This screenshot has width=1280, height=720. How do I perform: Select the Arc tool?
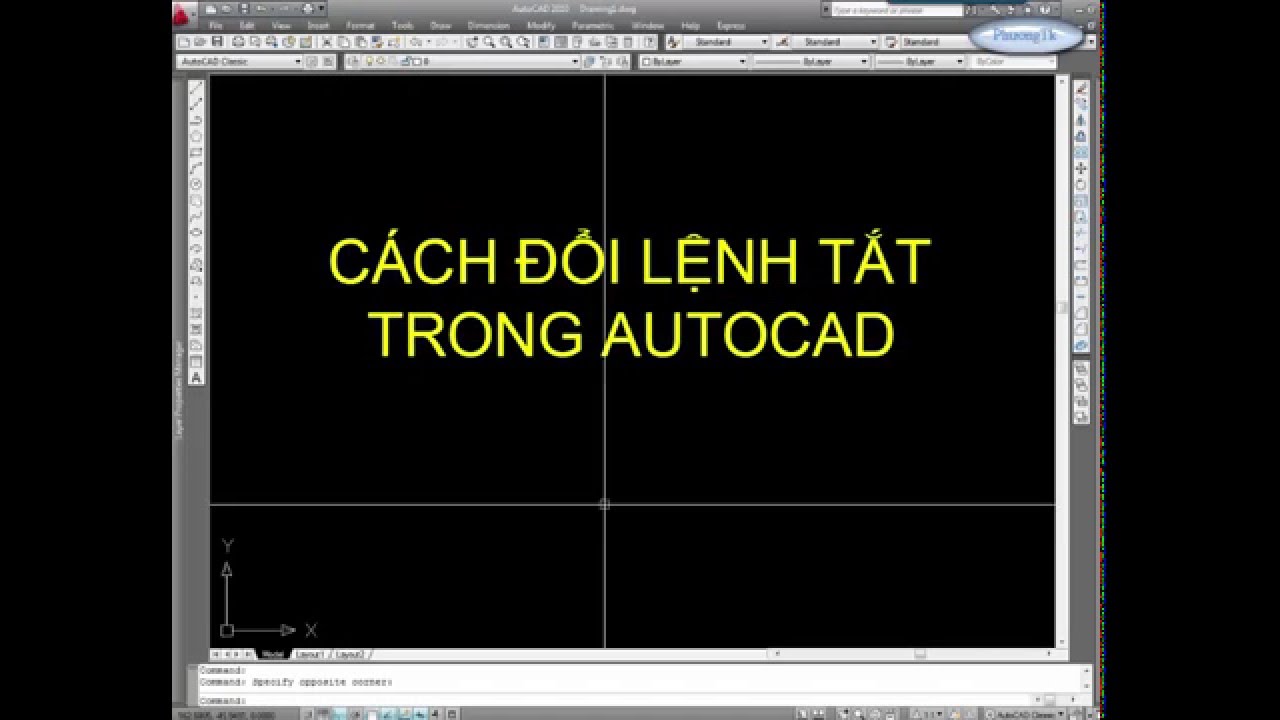click(196, 168)
